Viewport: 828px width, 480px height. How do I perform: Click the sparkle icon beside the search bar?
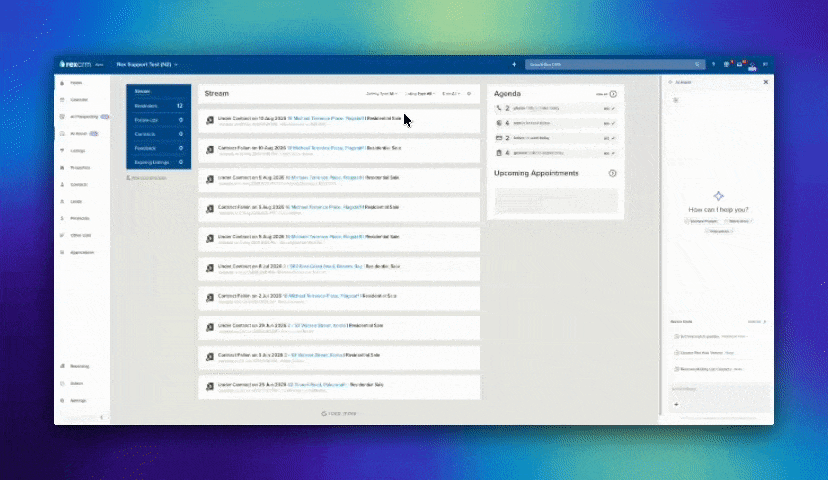(514, 64)
